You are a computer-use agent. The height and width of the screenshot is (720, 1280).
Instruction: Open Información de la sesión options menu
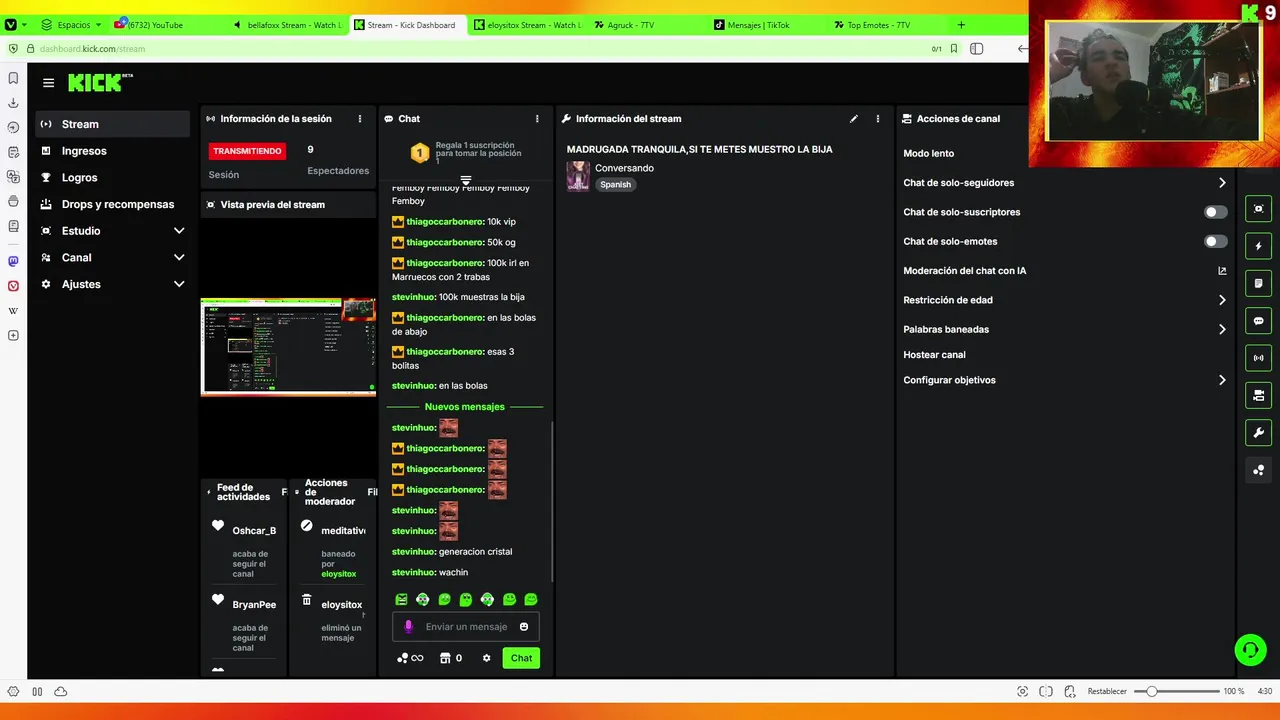(360, 118)
